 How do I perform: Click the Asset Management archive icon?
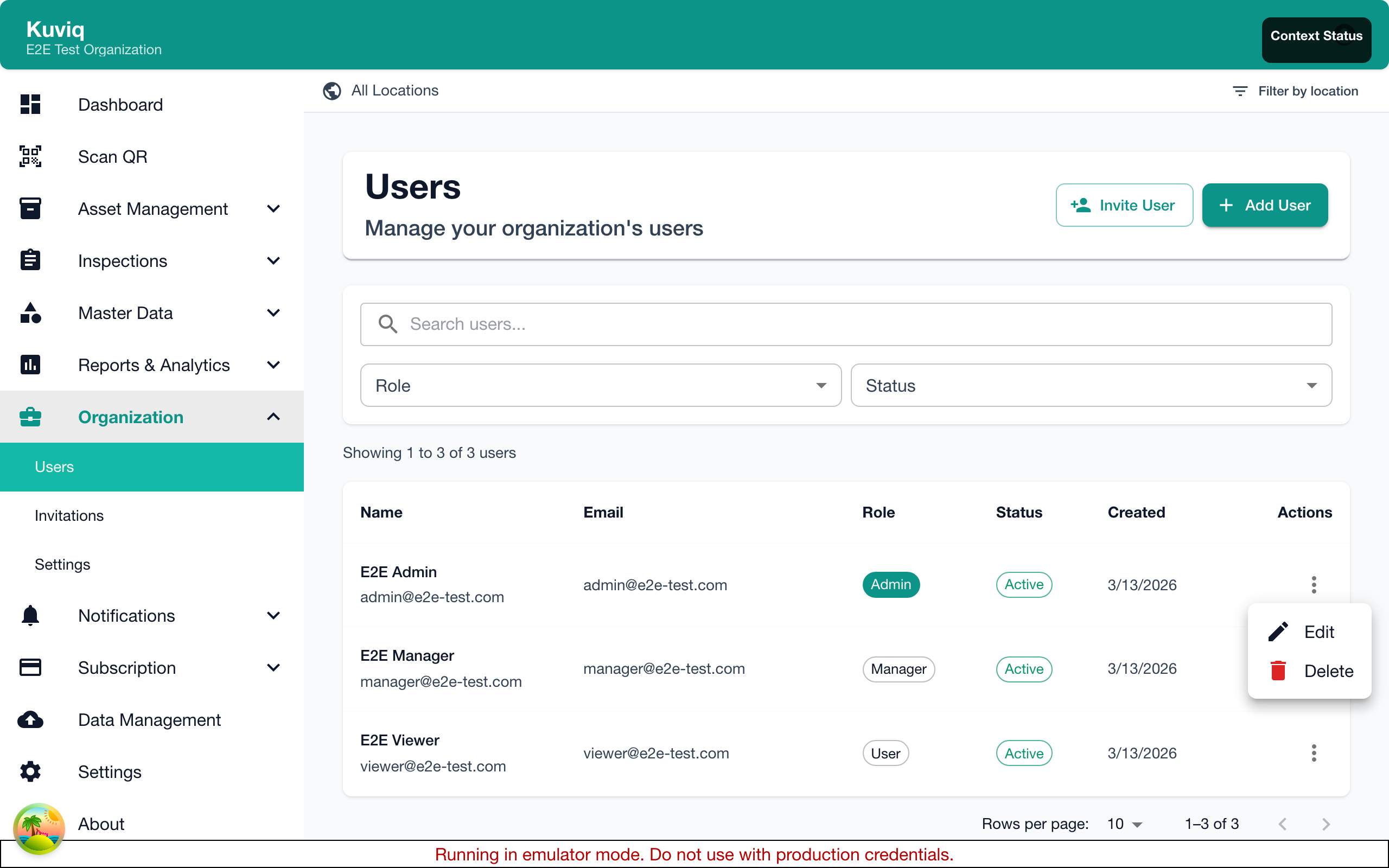point(30,208)
